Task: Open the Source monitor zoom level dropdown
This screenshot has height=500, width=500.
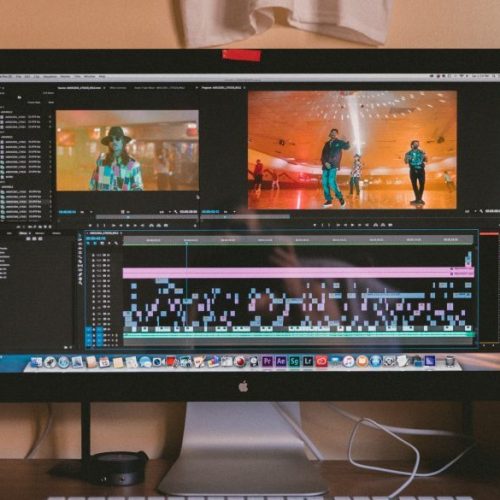Action: (x=87, y=212)
